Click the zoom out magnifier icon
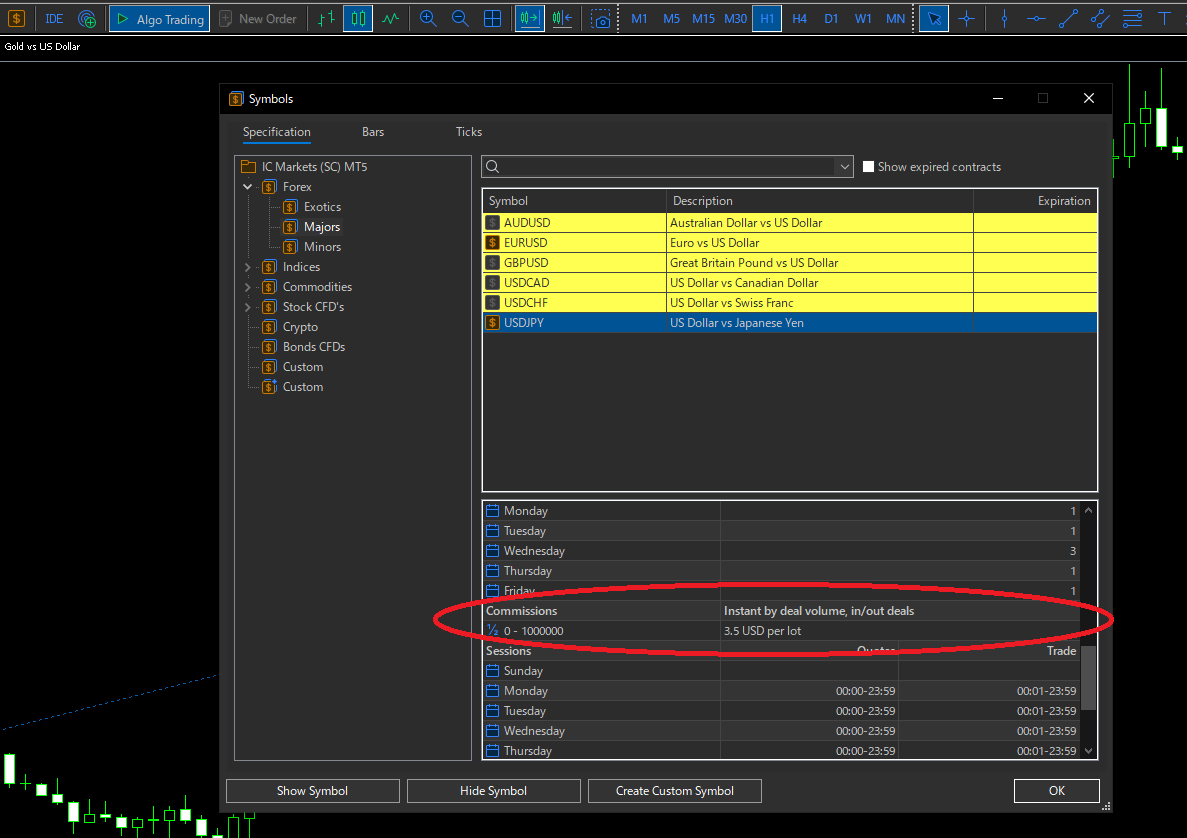The width and height of the screenshot is (1187, 838). (460, 19)
